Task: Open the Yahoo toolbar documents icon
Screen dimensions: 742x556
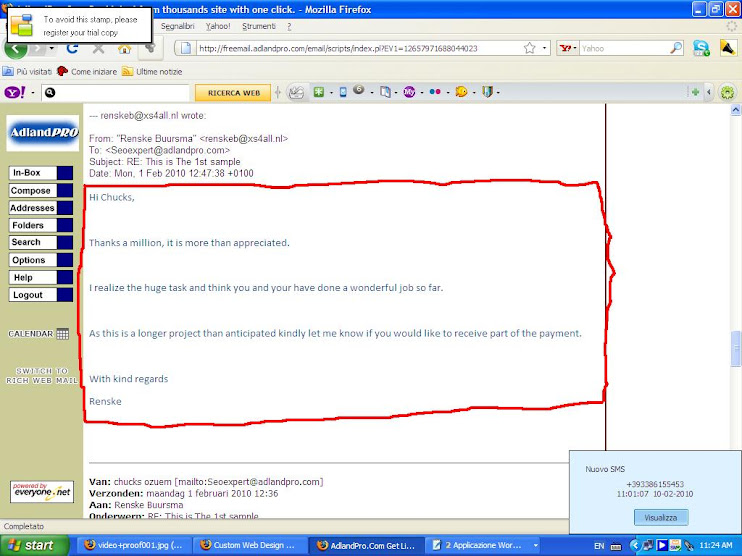Action: click(x=385, y=92)
